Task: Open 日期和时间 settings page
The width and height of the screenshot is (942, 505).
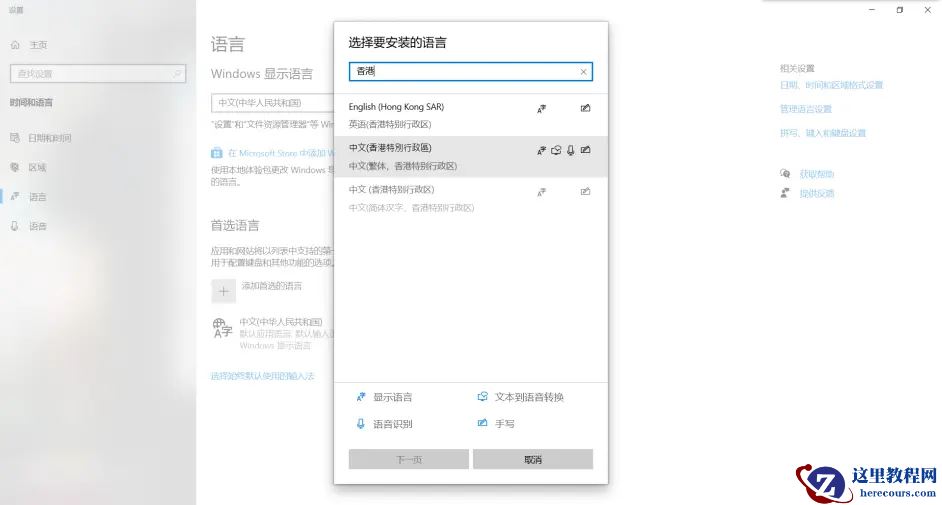Action: coord(50,138)
